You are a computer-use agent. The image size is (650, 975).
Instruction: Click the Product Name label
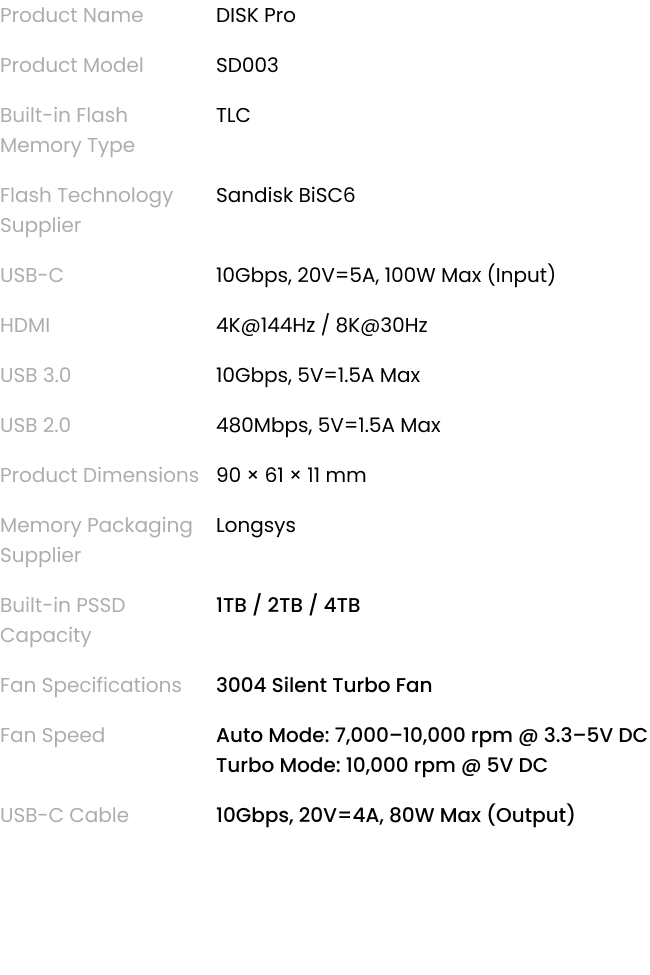coord(72,15)
